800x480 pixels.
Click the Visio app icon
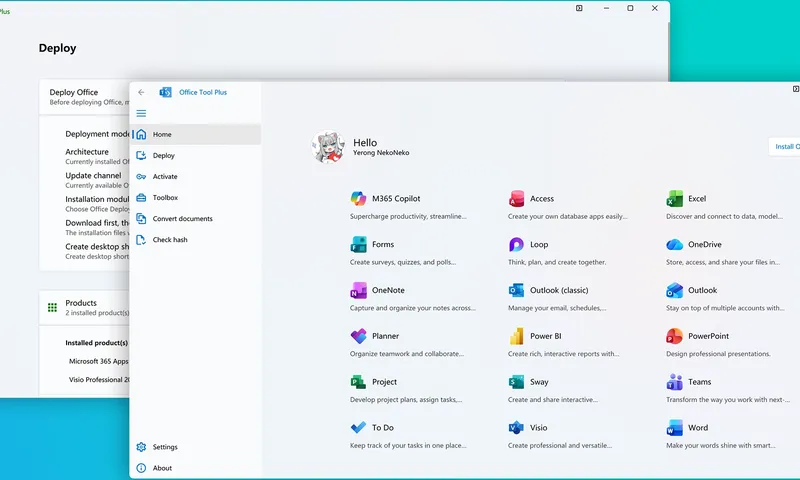pos(516,427)
